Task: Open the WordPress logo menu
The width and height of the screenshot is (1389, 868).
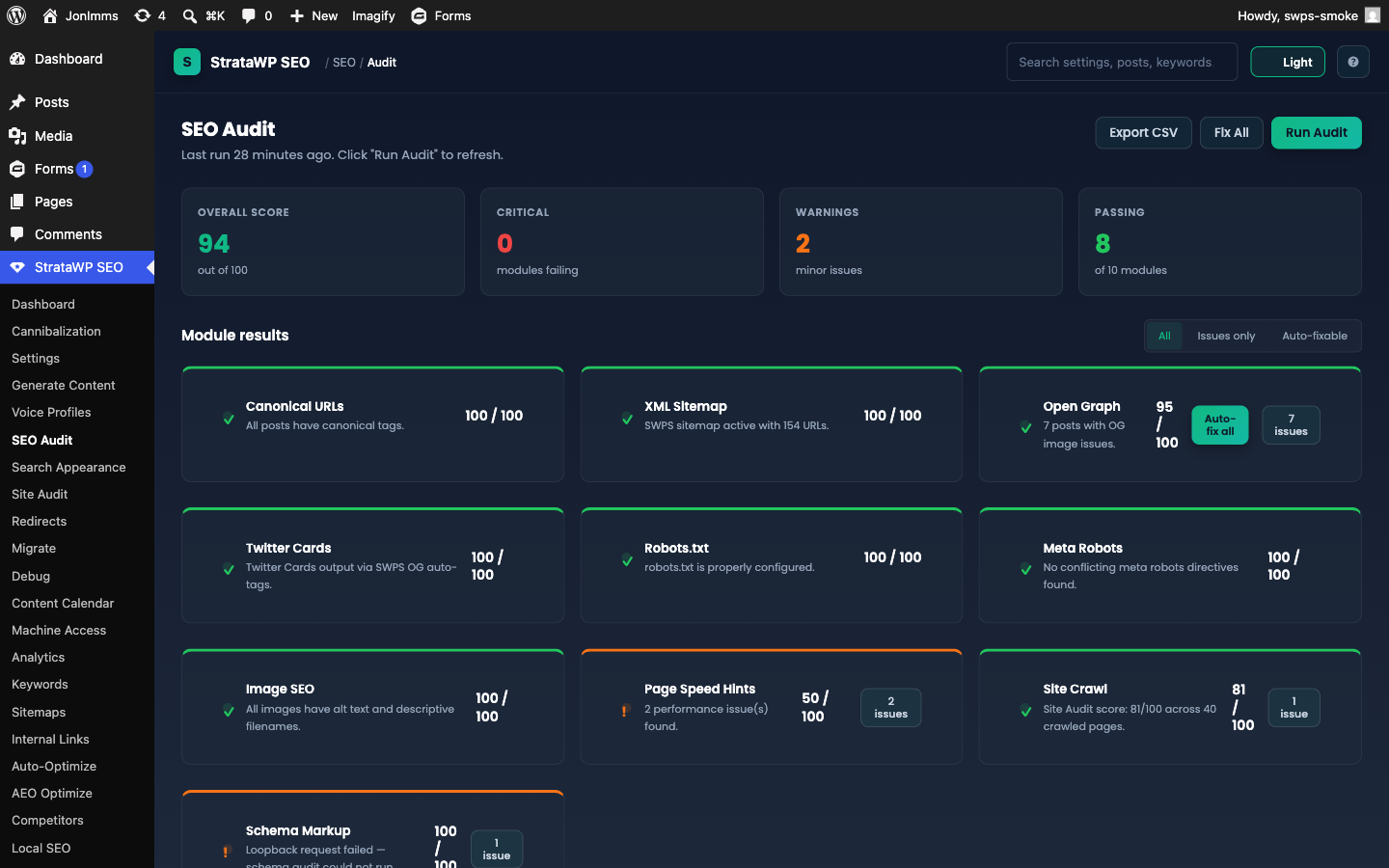Action: pos(16,15)
